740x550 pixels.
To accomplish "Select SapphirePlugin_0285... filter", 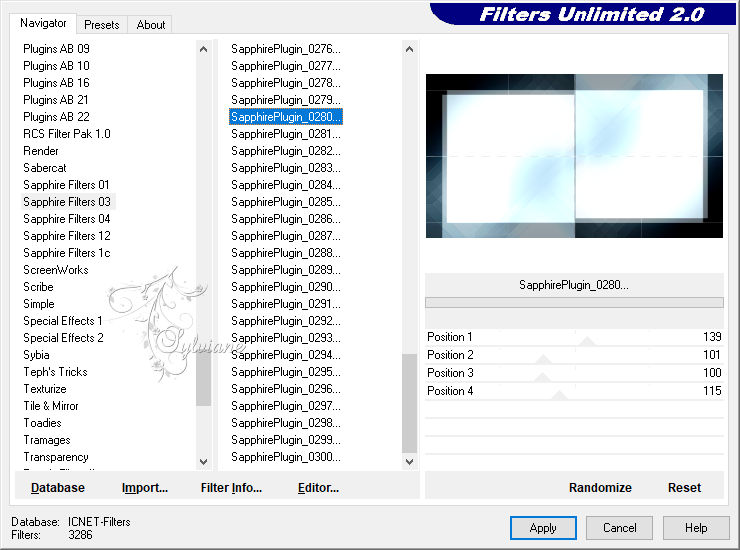I will tap(286, 202).
